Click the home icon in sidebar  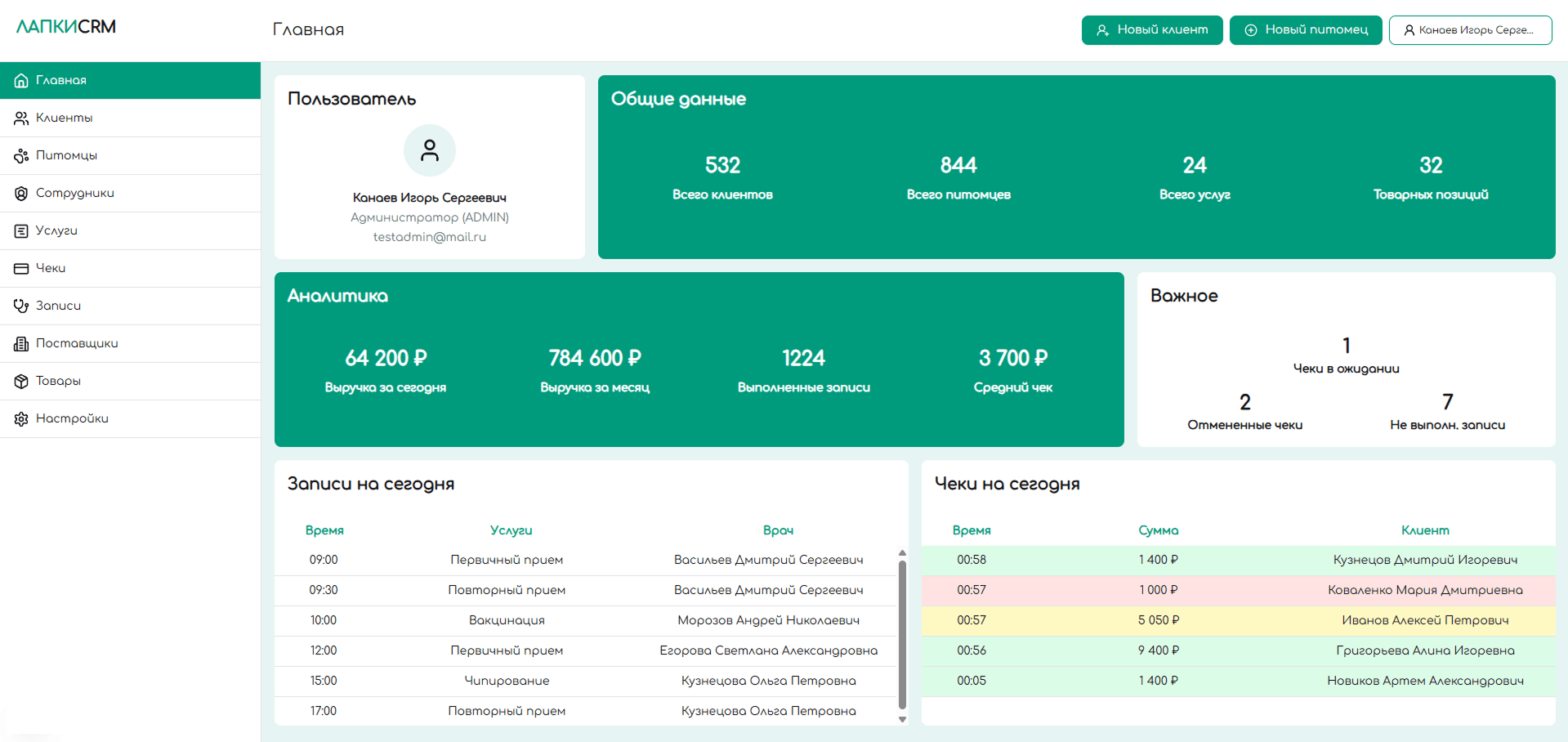click(21, 81)
